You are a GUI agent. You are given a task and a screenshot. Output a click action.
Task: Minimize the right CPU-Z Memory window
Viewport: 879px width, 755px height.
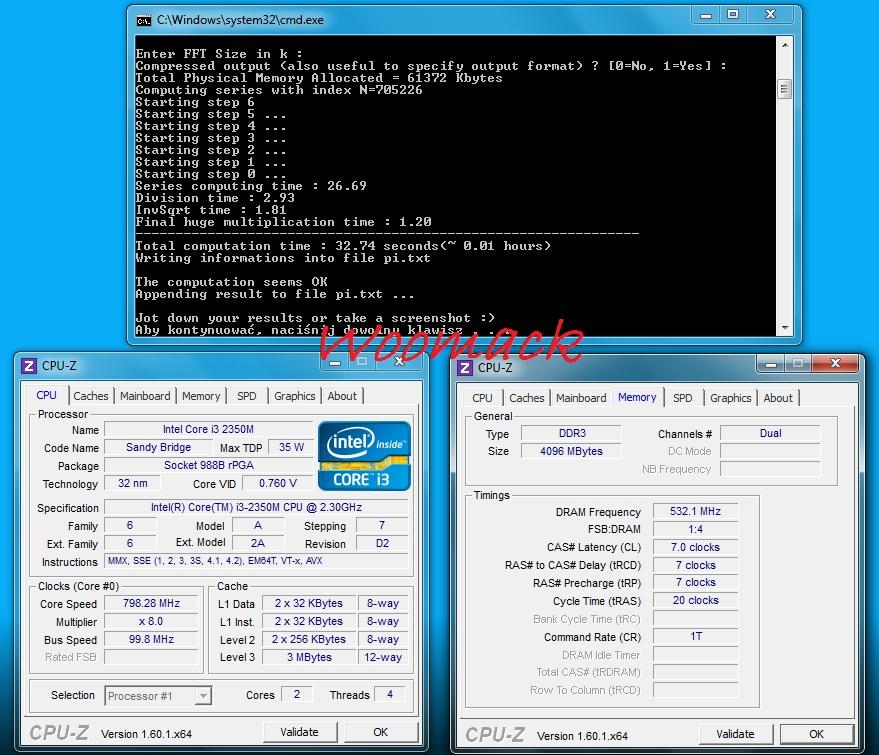click(x=771, y=364)
